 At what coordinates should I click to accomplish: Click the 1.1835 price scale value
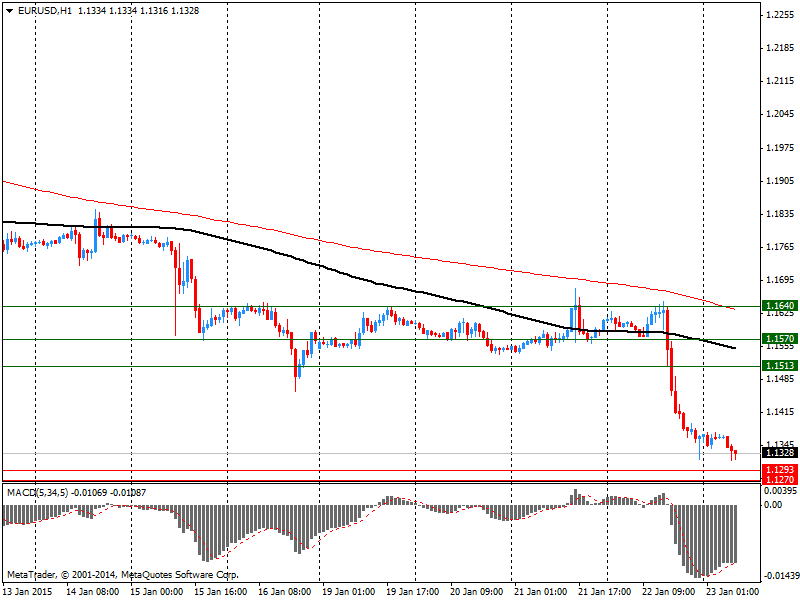(x=780, y=214)
